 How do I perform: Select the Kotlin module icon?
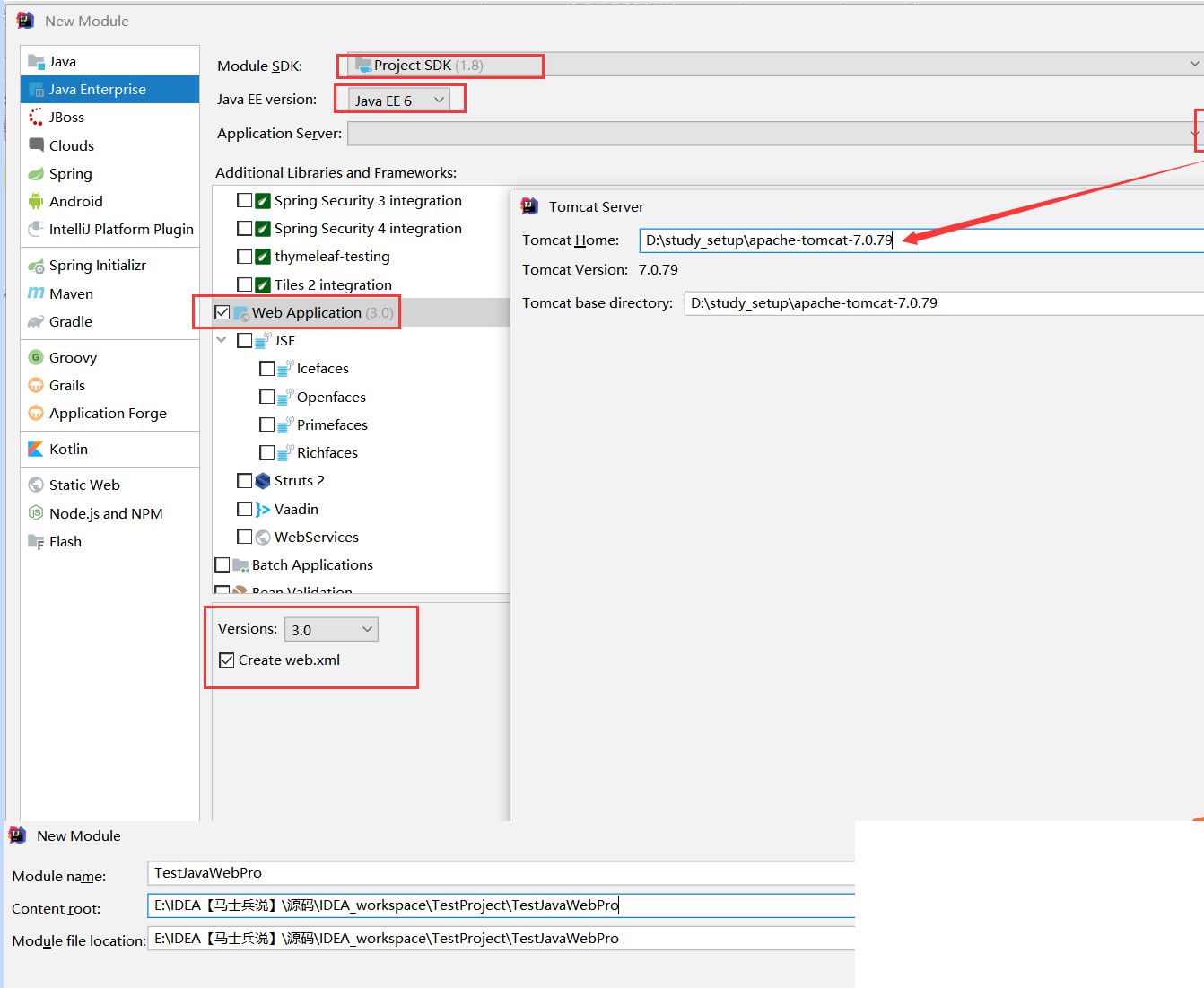[36, 449]
